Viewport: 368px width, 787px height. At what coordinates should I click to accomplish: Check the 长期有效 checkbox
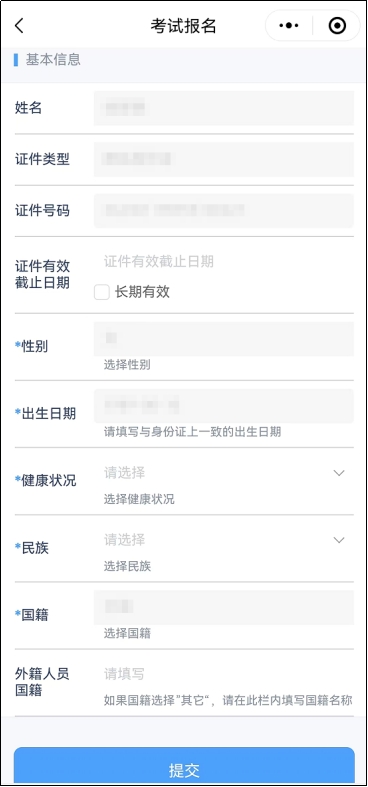(102, 292)
